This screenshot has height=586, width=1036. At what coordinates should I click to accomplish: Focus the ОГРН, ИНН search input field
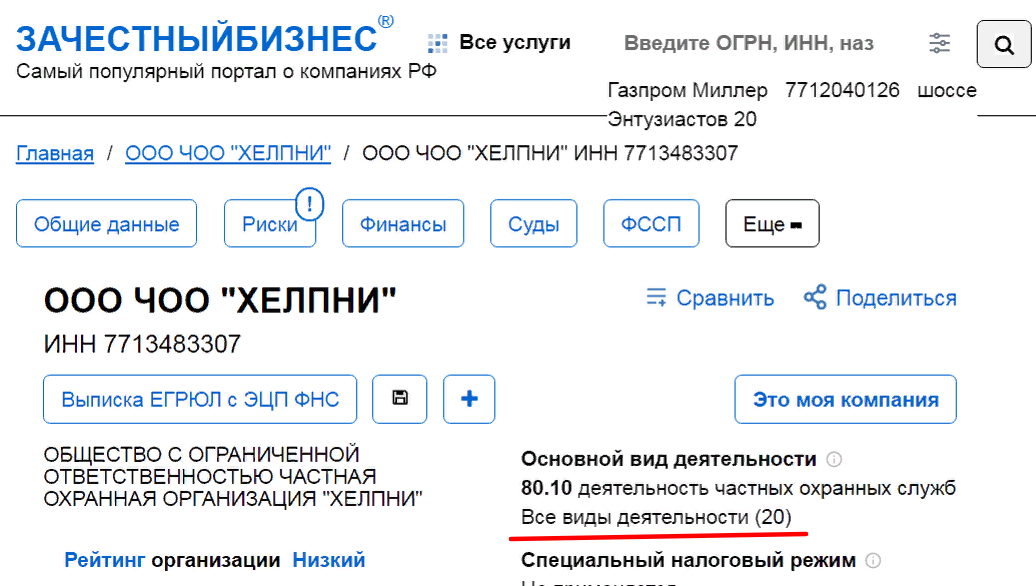click(x=750, y=43)
